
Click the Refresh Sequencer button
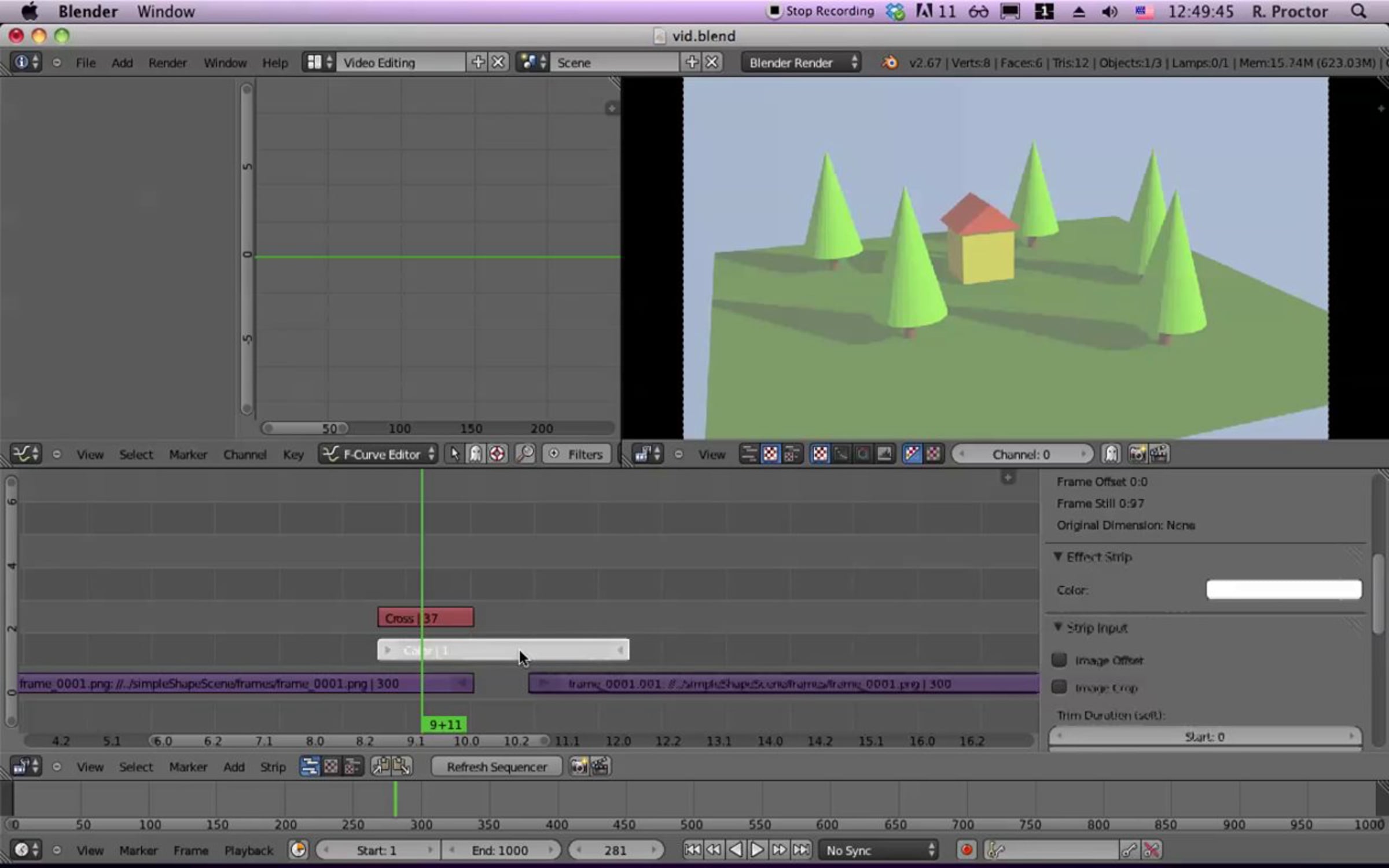[497, 767]
